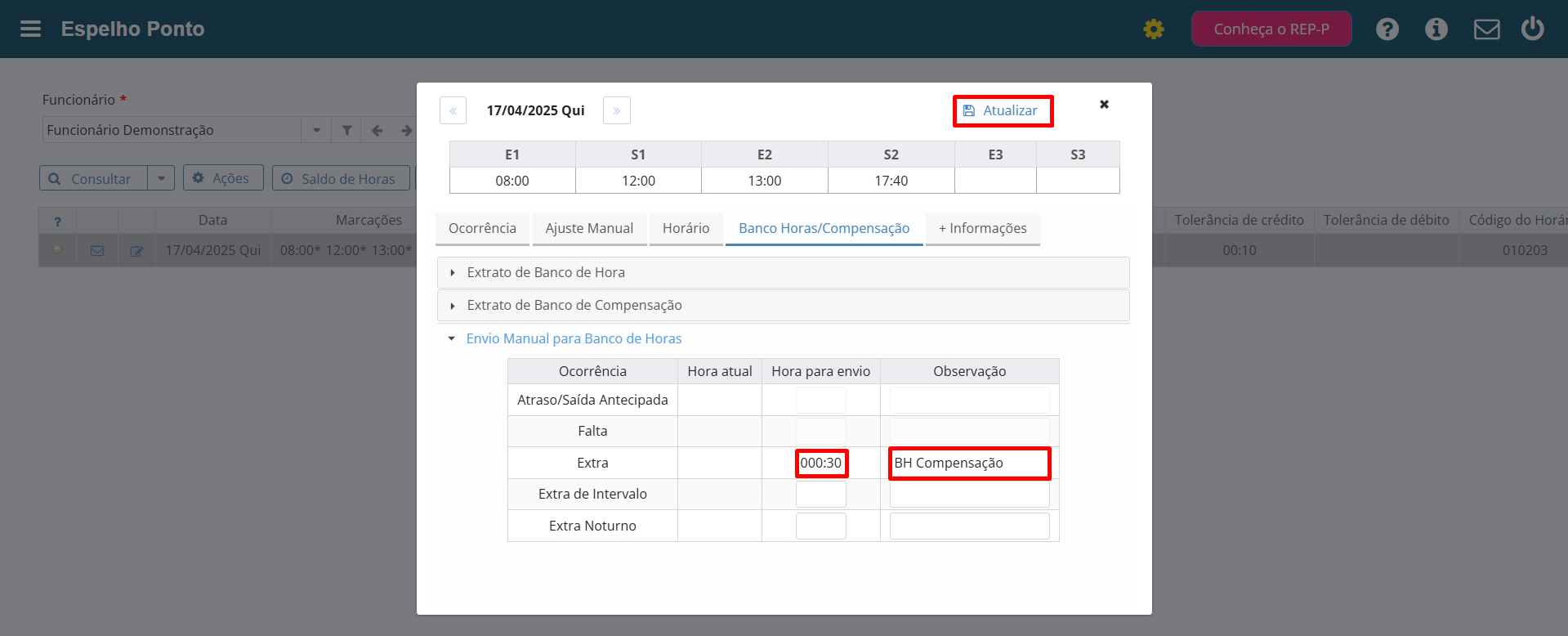Expand Extrato de Banco de Compensação

coord(784,306)
